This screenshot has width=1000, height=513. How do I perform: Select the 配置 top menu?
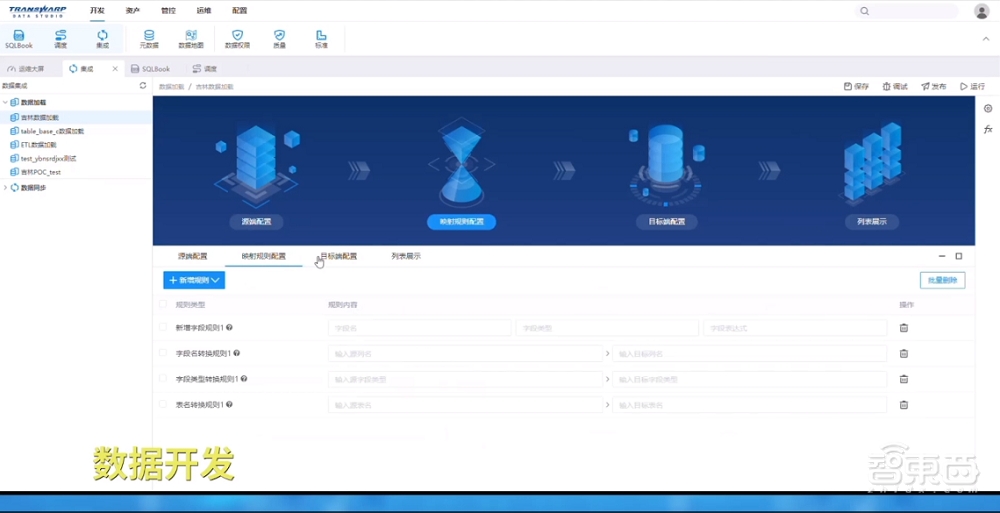pyautogui.click(x=240, y=11)
